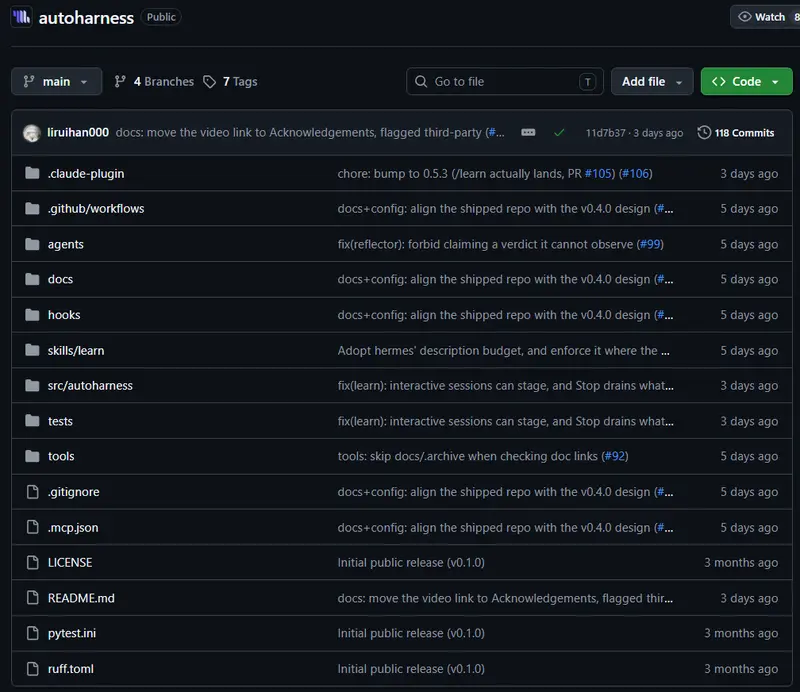The height and width of the screenshot is (692, 800).
Task: Click the README.md file icon
Action: point(33,598)
